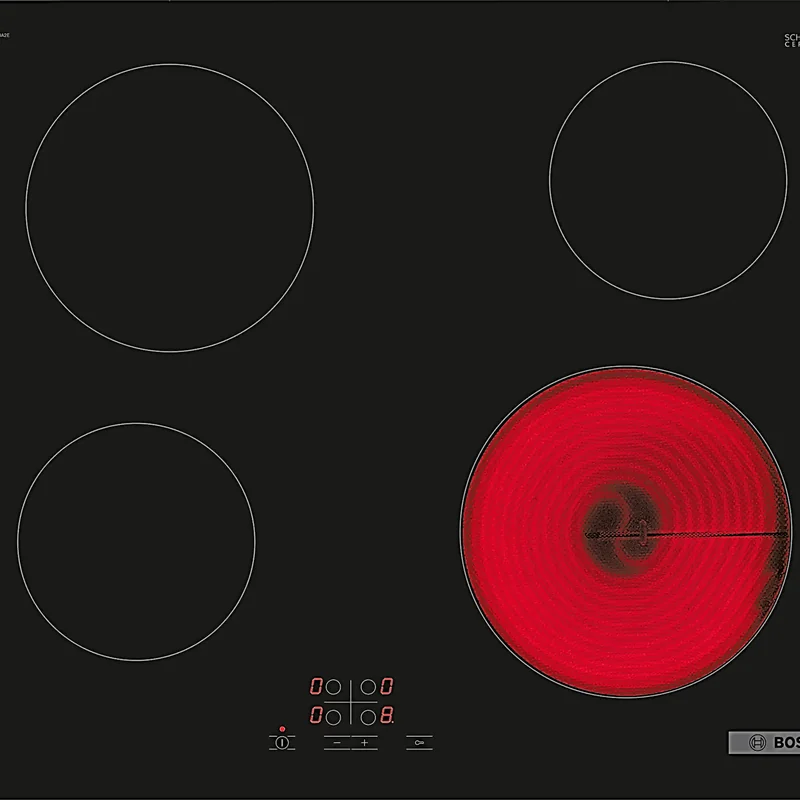Select the rear-right cooking zone circle key

pyautogui.click(x=368, y=687)
